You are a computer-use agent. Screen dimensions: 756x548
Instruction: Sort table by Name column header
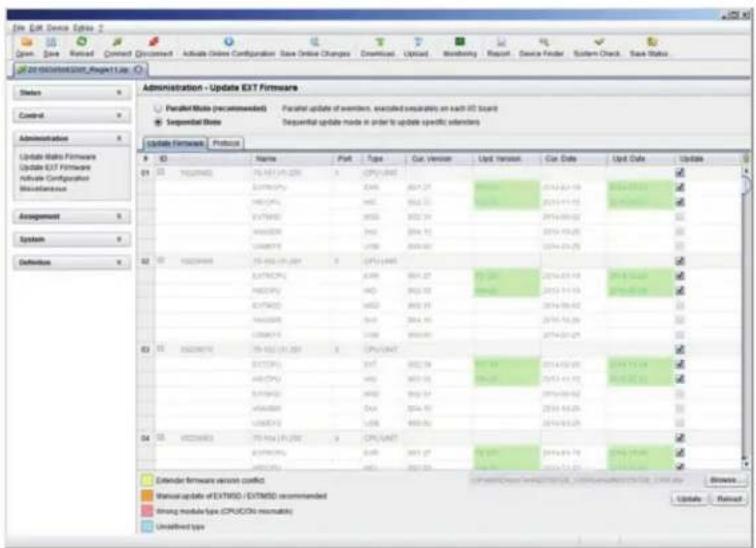click(291, 159)
